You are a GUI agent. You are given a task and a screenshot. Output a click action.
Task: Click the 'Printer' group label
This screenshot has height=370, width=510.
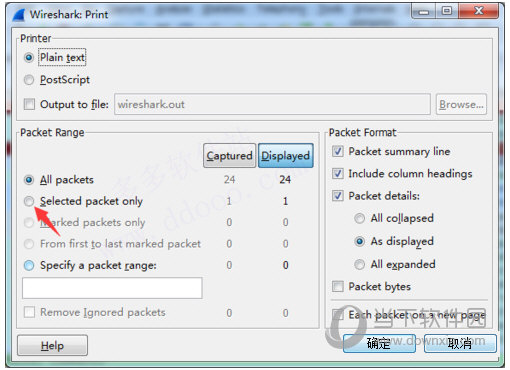[36, 38]
